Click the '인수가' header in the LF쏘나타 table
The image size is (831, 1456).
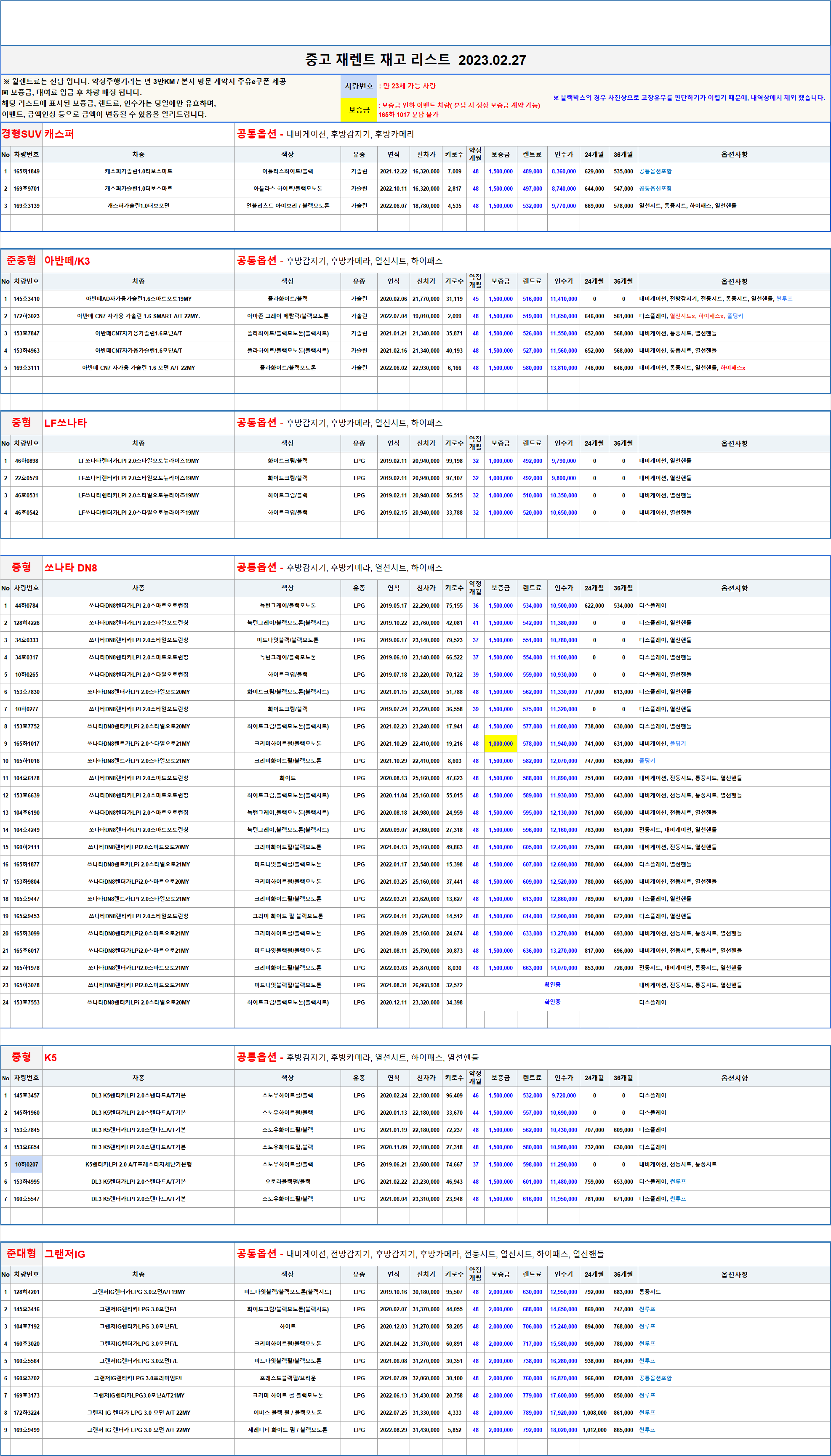(563, 443)
